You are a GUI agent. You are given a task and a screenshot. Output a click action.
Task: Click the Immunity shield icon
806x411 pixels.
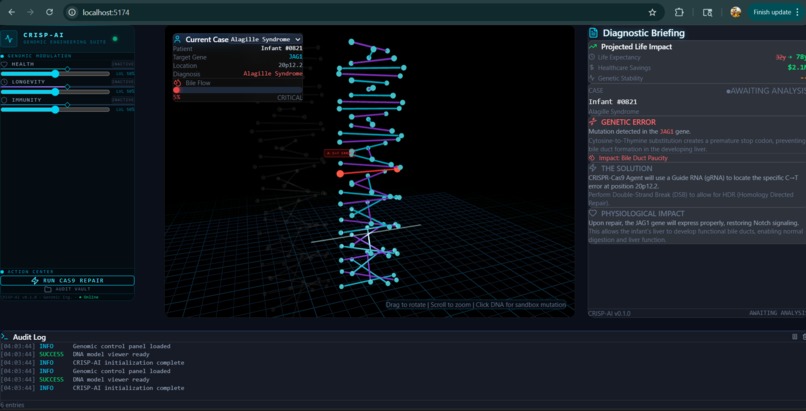coord(5,100)
